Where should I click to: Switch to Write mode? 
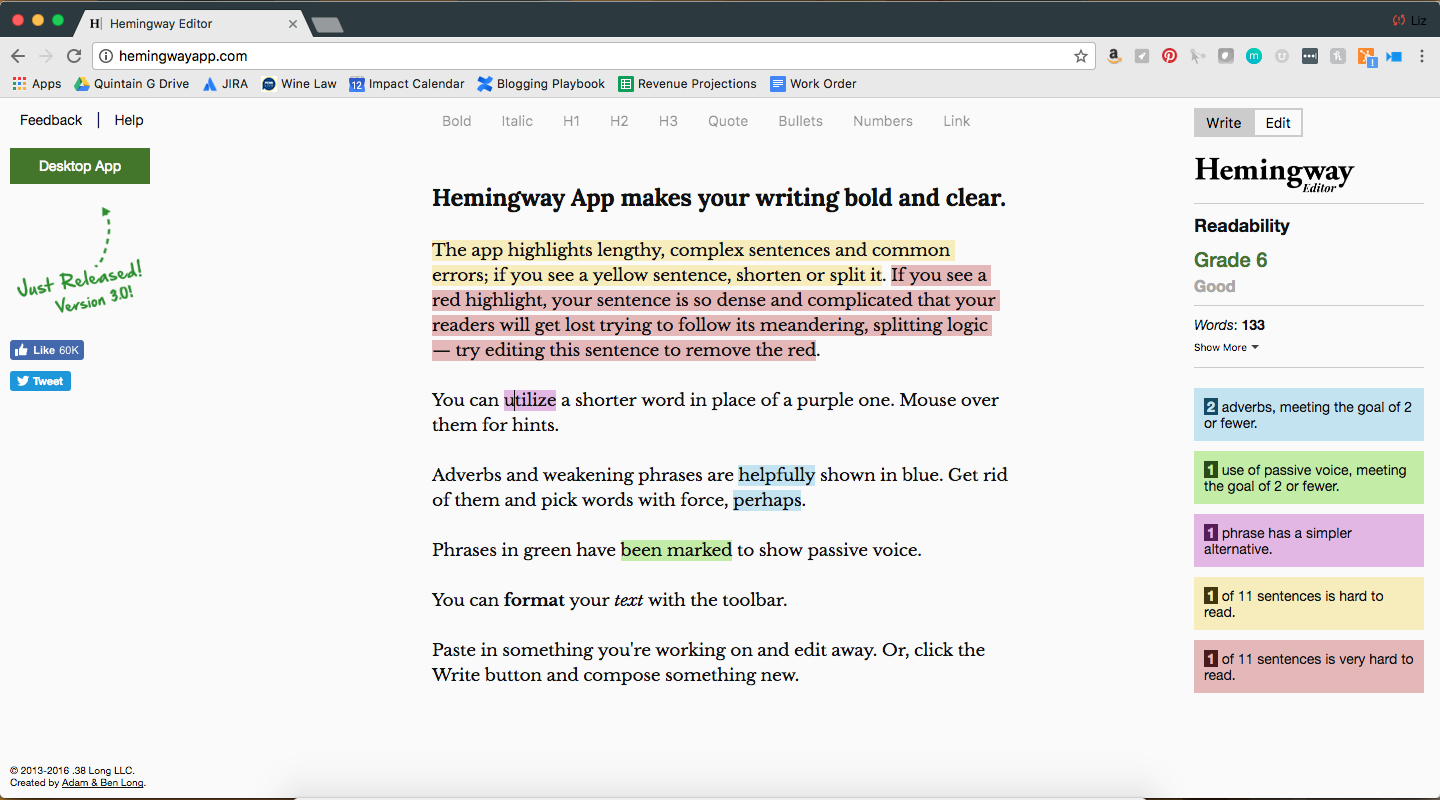point(1223,123)
